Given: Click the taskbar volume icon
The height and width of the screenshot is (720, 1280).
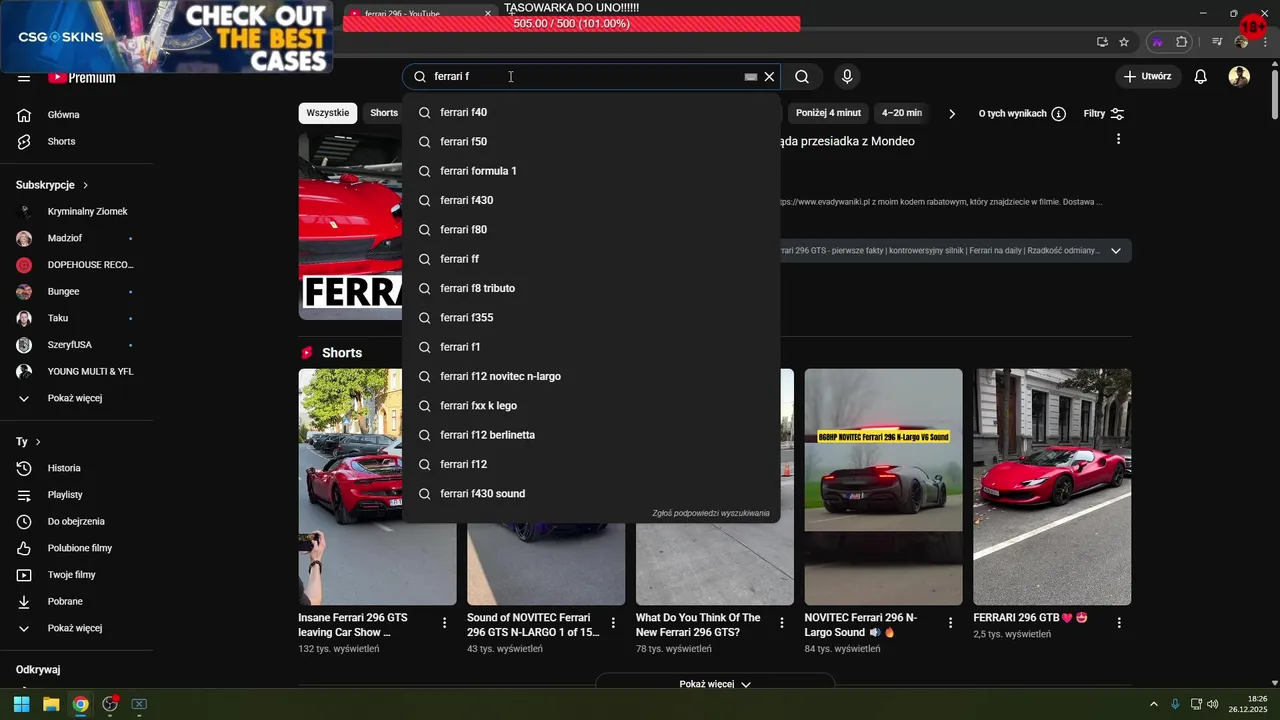Looking at the screenshot, I should pyautogui.click(x=1212, y=704).
